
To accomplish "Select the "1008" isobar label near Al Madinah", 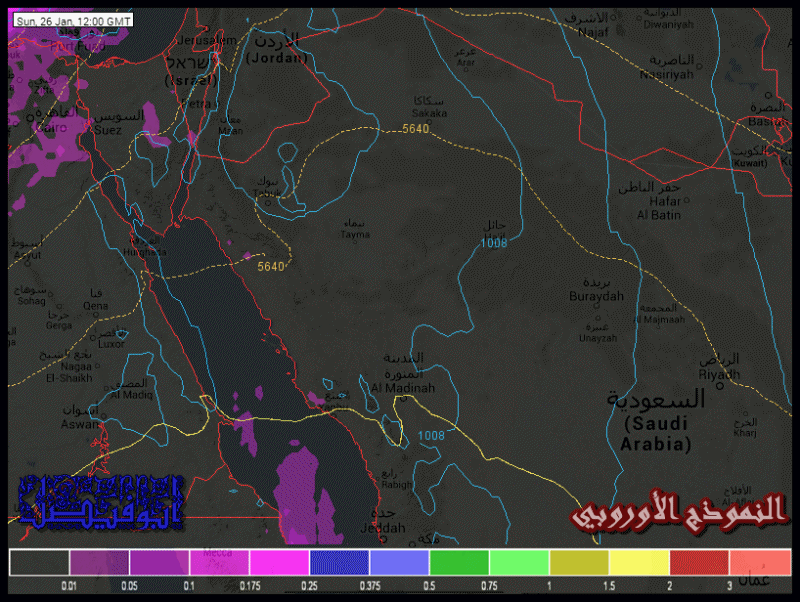I will point(431,436).
